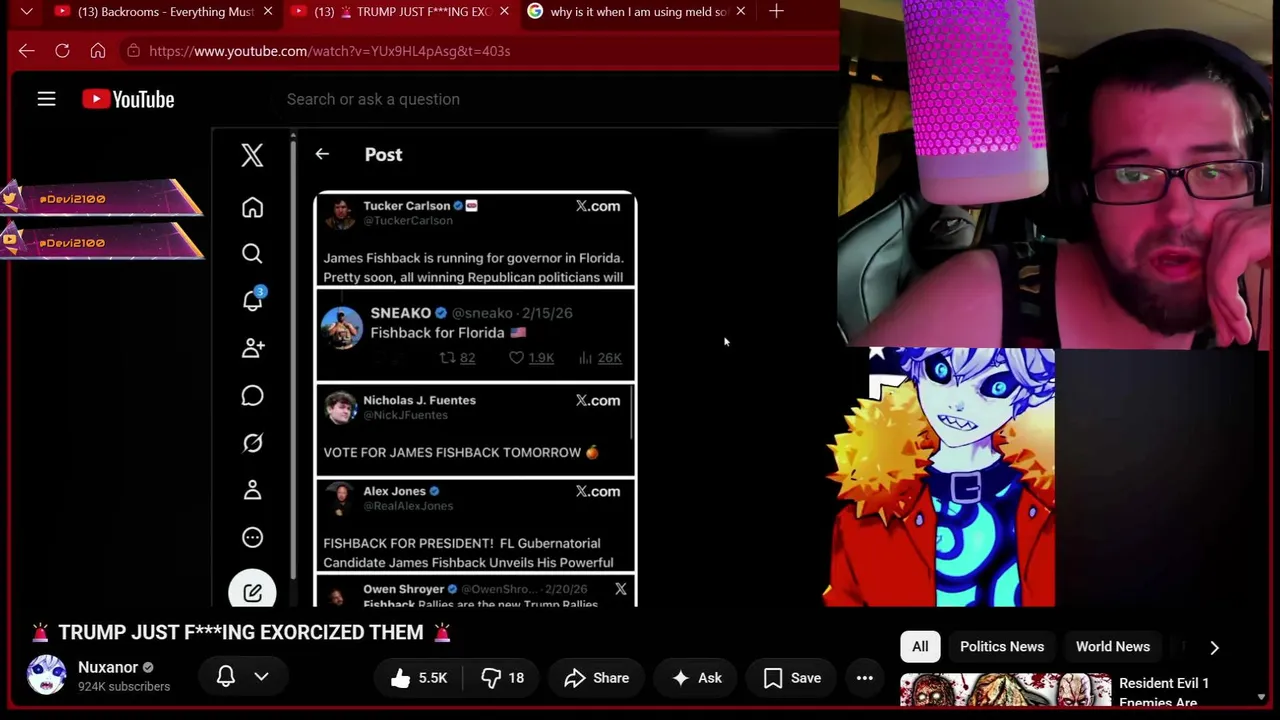Click the X Home icon in the video
Screen dimensions: 1280x720
click(252, 207)
